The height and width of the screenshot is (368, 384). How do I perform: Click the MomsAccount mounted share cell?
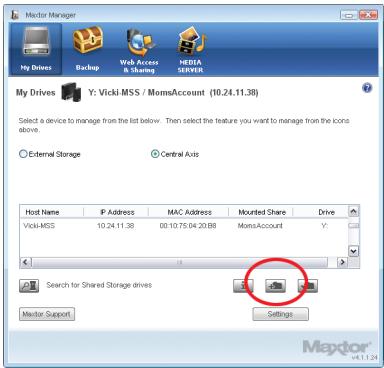(260, 226)
